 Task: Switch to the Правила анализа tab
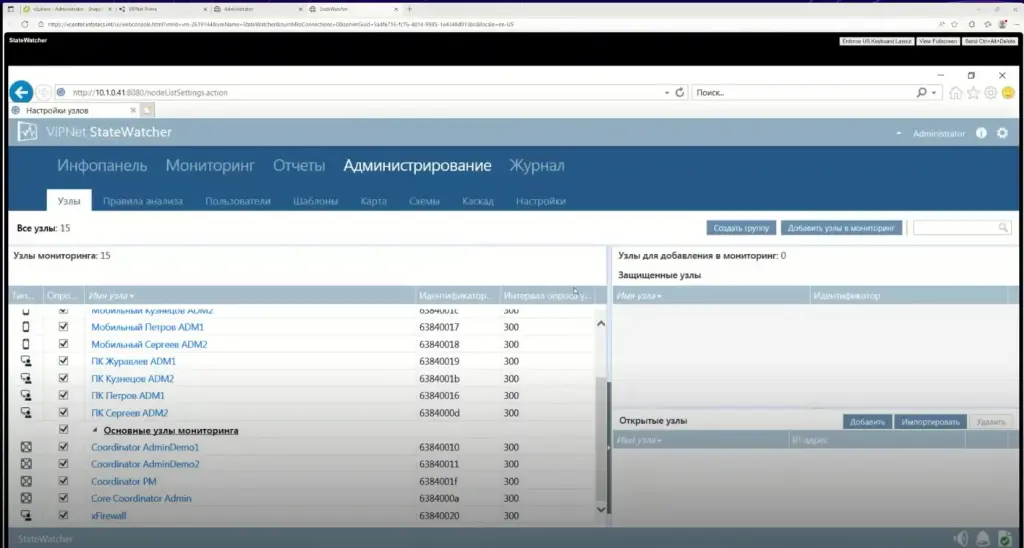[x=143, y=201]
